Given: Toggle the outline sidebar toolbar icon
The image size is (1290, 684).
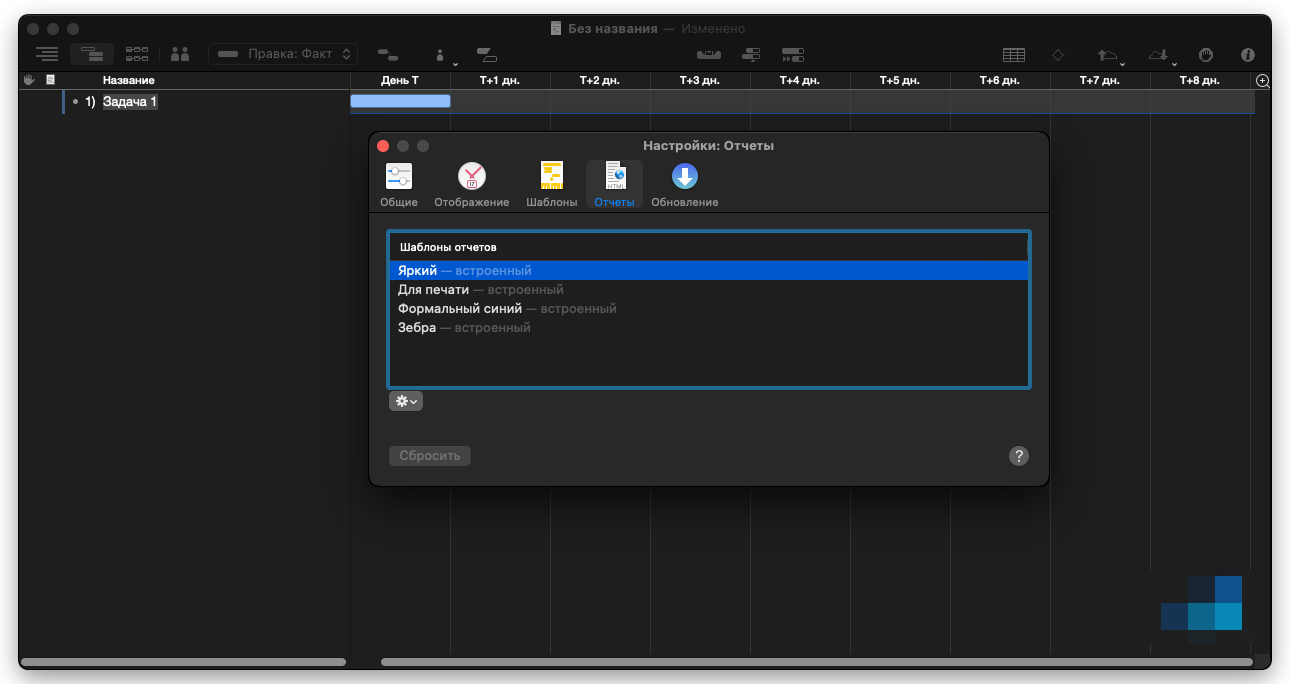Looking at the screenshot, I should [x=47, y=54].
